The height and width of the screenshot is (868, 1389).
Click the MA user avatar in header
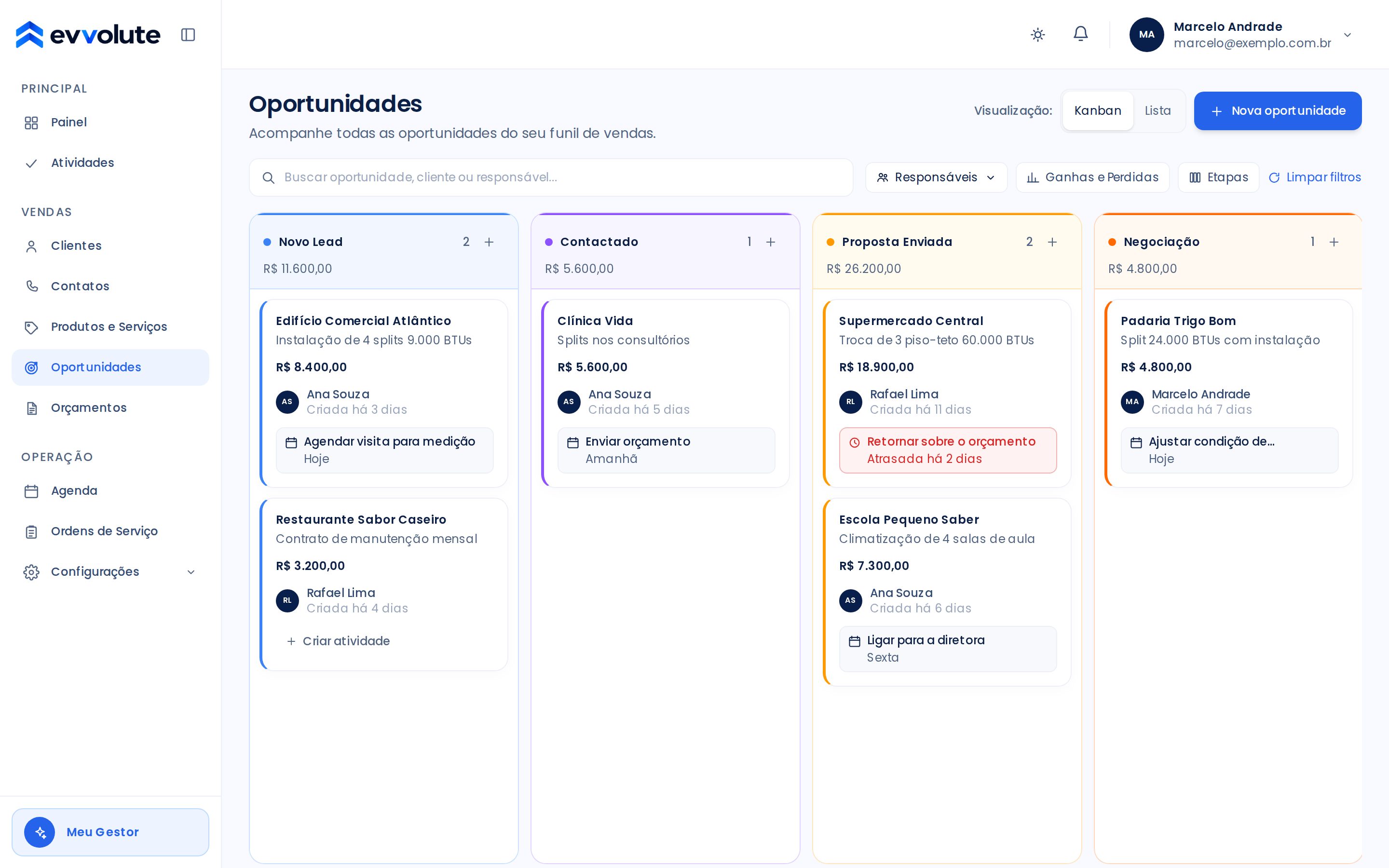pos(1146,34)
